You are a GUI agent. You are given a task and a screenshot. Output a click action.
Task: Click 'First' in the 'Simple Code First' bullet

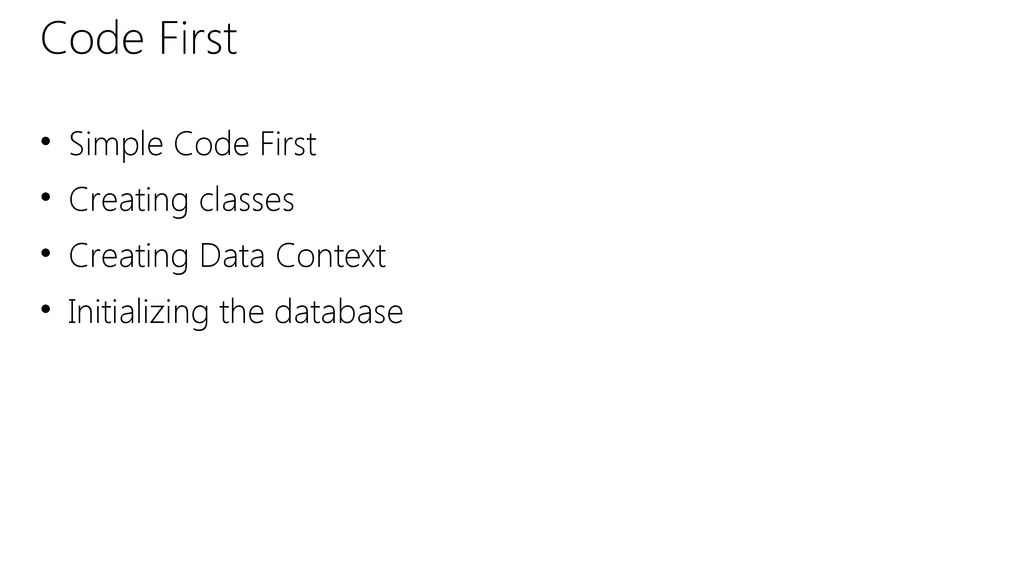pos(288,144)
